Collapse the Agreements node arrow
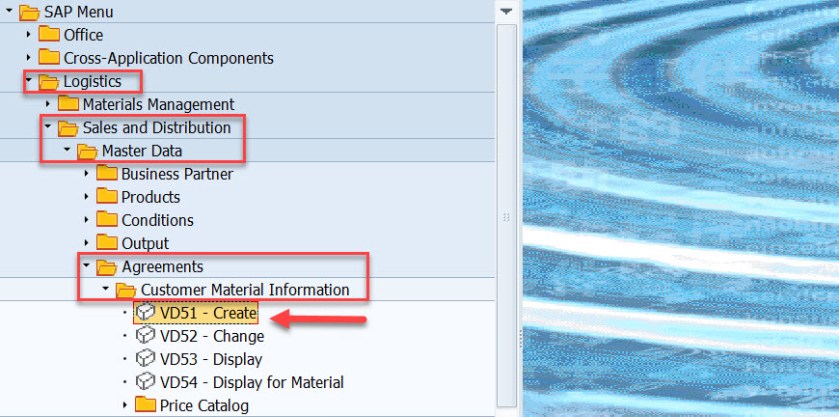 point(86,266)
